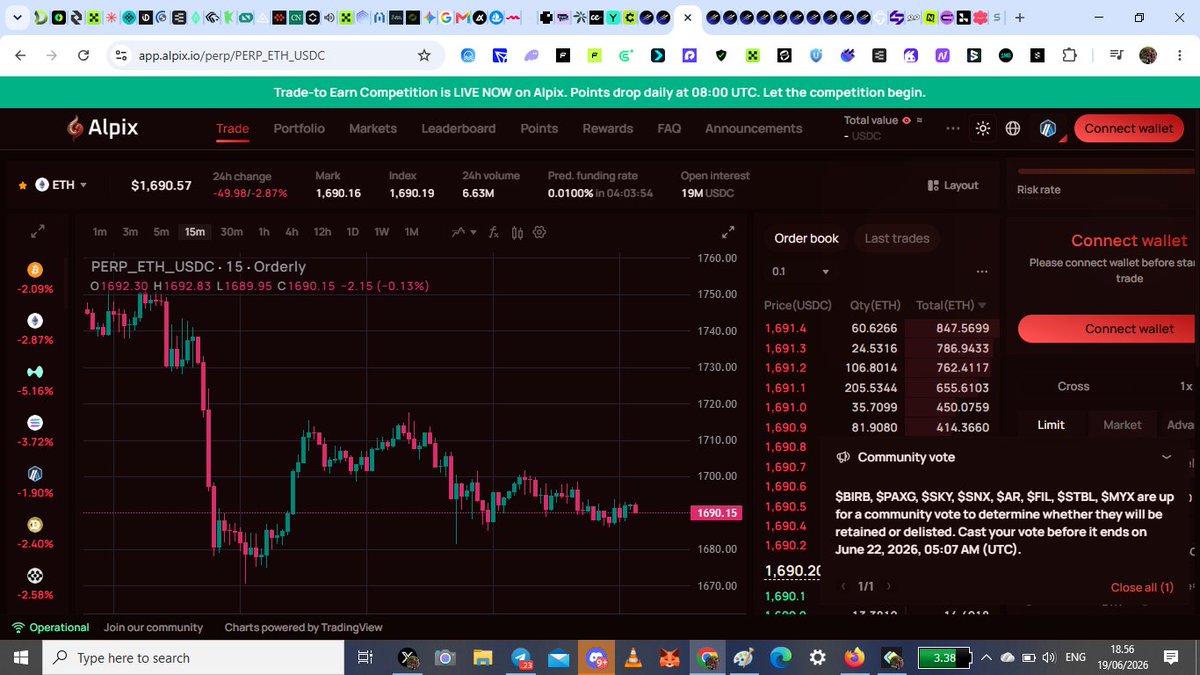Select the Market order type tab
1200x675 pixels.
(1122, 425)
